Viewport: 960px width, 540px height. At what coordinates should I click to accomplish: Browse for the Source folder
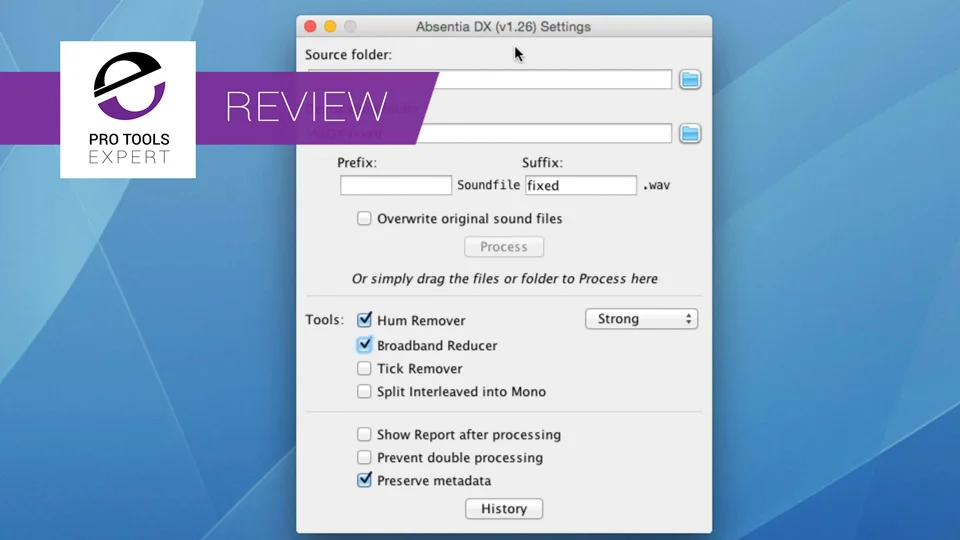coord(689,80)
